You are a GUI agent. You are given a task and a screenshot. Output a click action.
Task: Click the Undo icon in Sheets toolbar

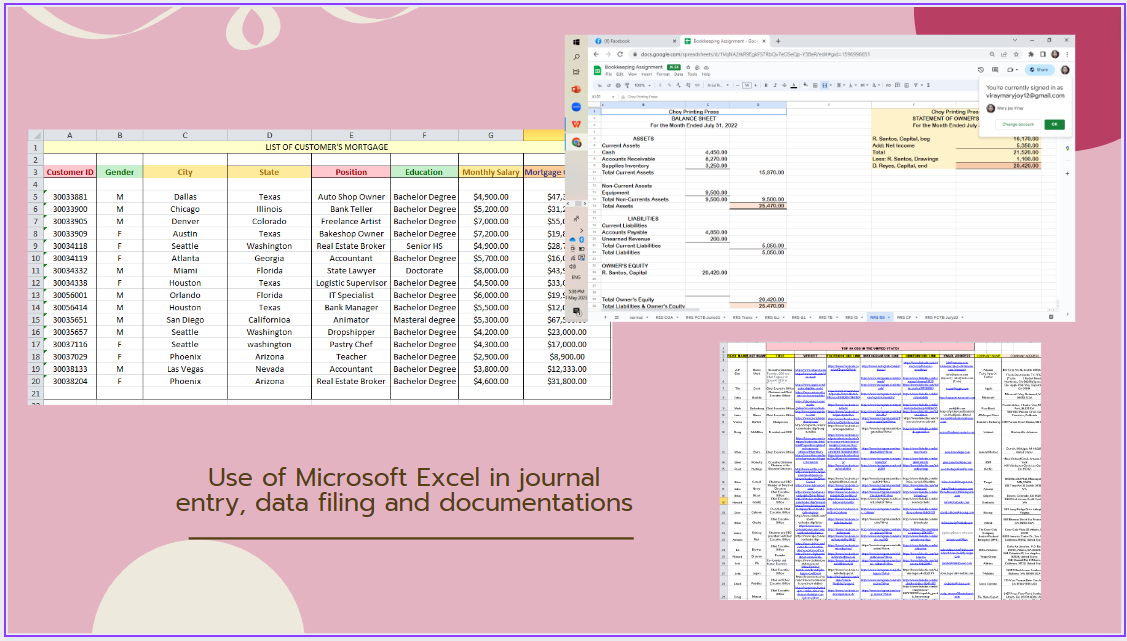(599, 85)
